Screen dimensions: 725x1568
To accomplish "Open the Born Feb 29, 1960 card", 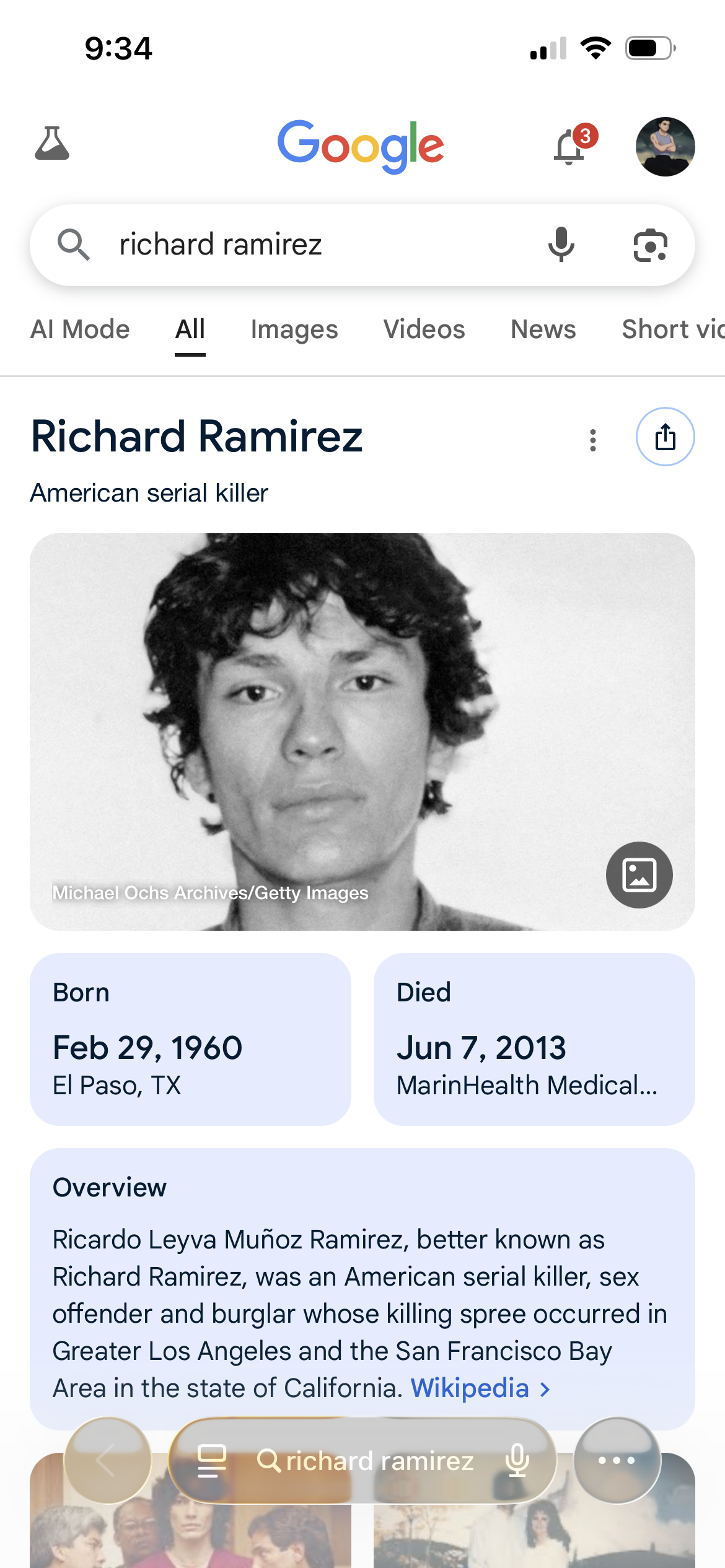I will (x=190, y=1039).
